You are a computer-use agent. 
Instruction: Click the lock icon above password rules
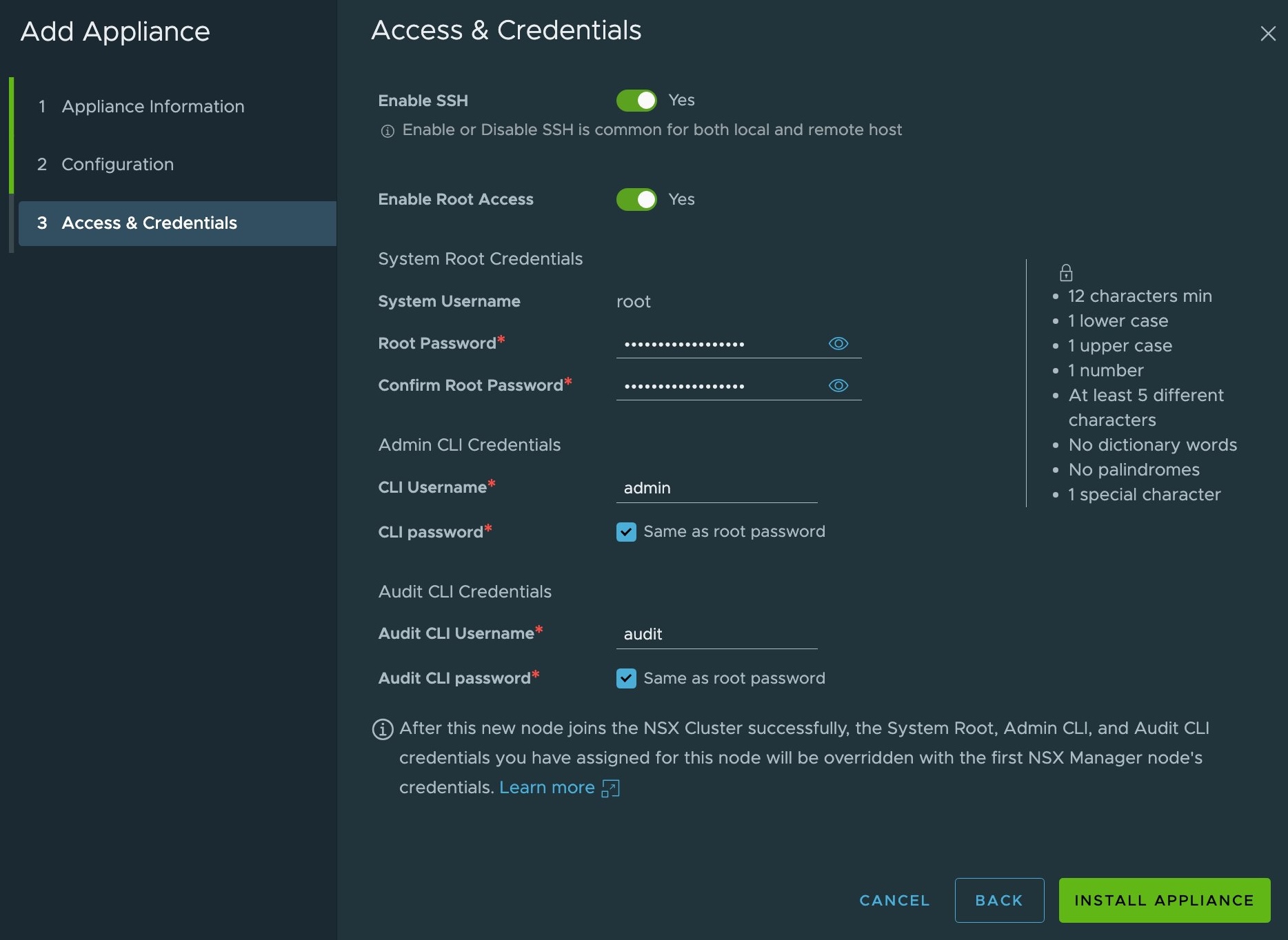pyautogui.click(x=1066, y=273)
